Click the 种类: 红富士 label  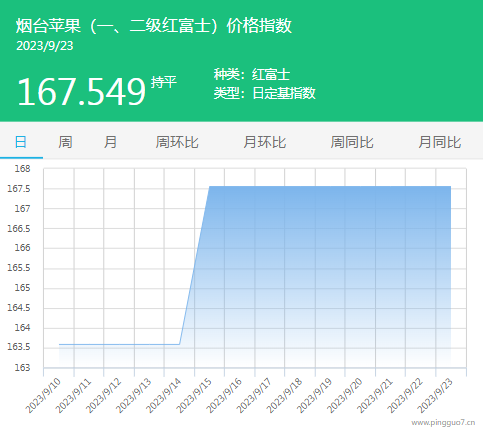[252, 74]
